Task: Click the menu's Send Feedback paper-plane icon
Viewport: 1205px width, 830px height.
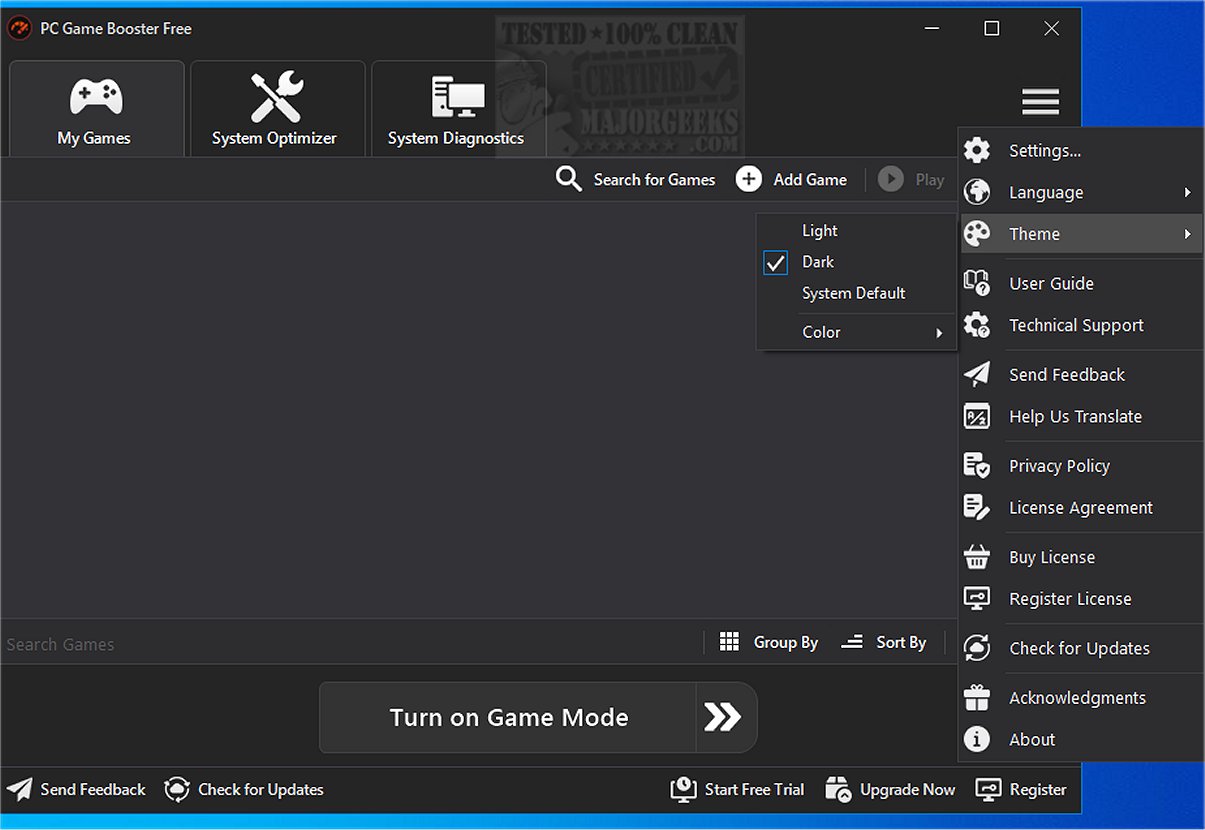Action: [977, 374]
